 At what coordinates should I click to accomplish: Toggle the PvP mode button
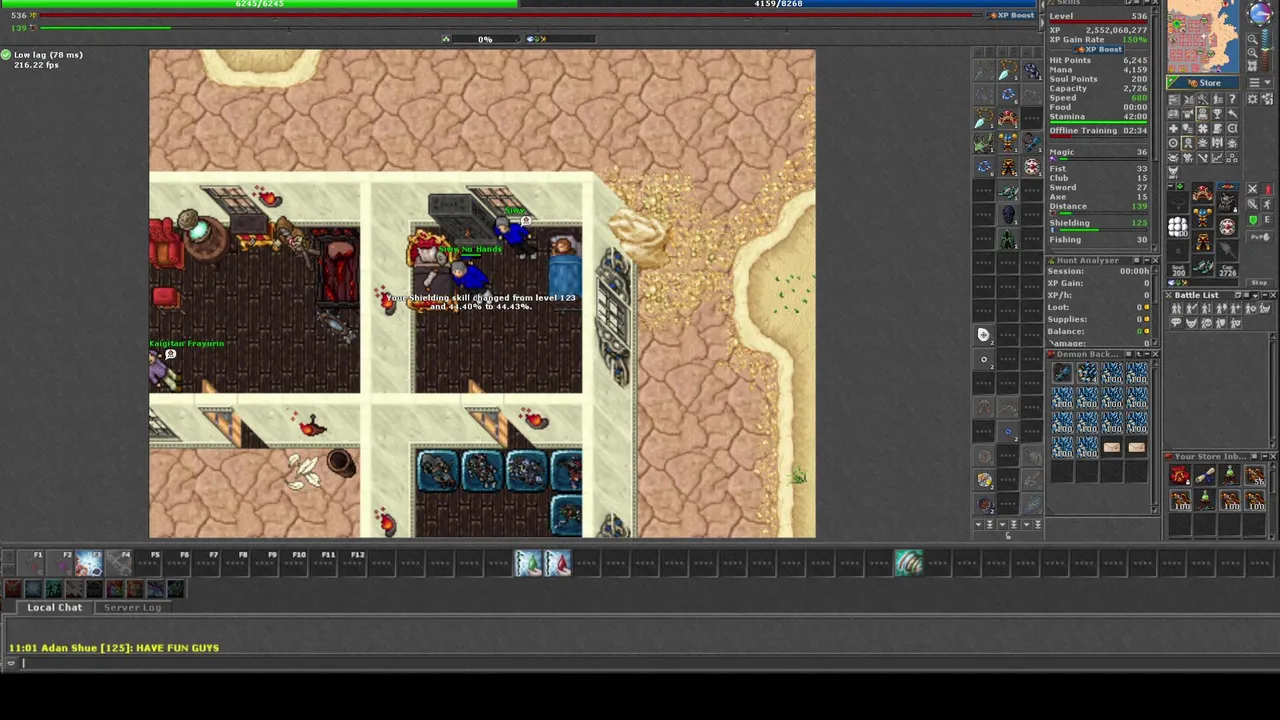[1260, 237]
